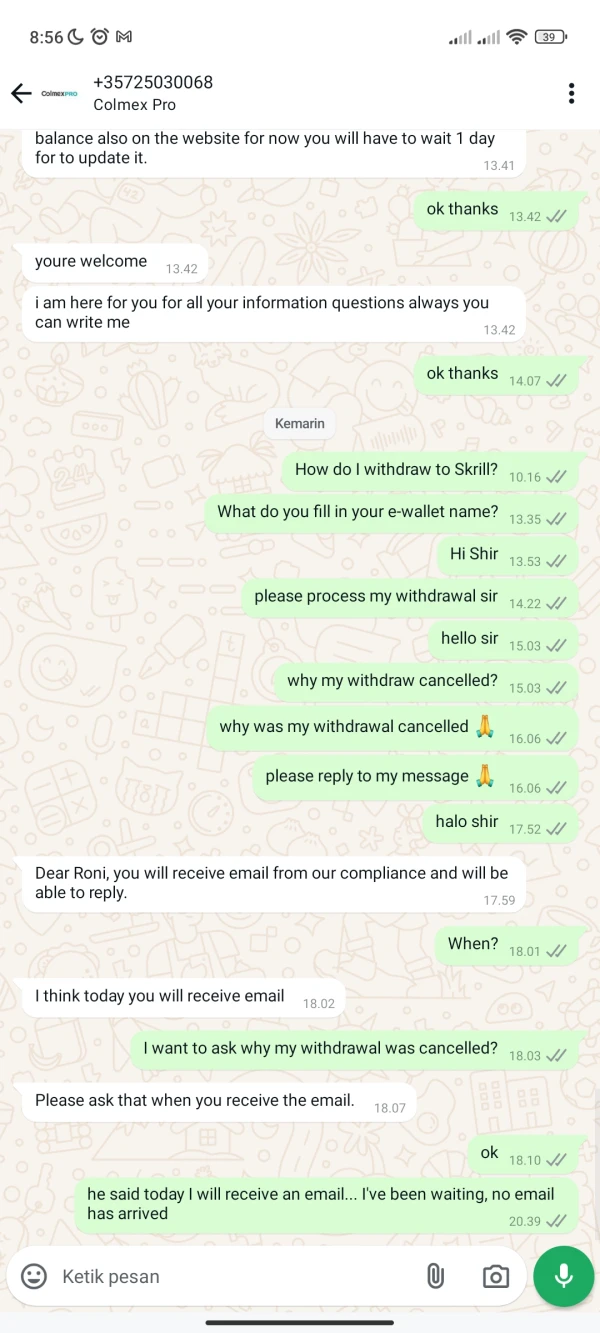The height and width of the screenshot is (1333, 600).
Task: Tap the 'Kemarin' date separator chip
Action: (300, 423)
